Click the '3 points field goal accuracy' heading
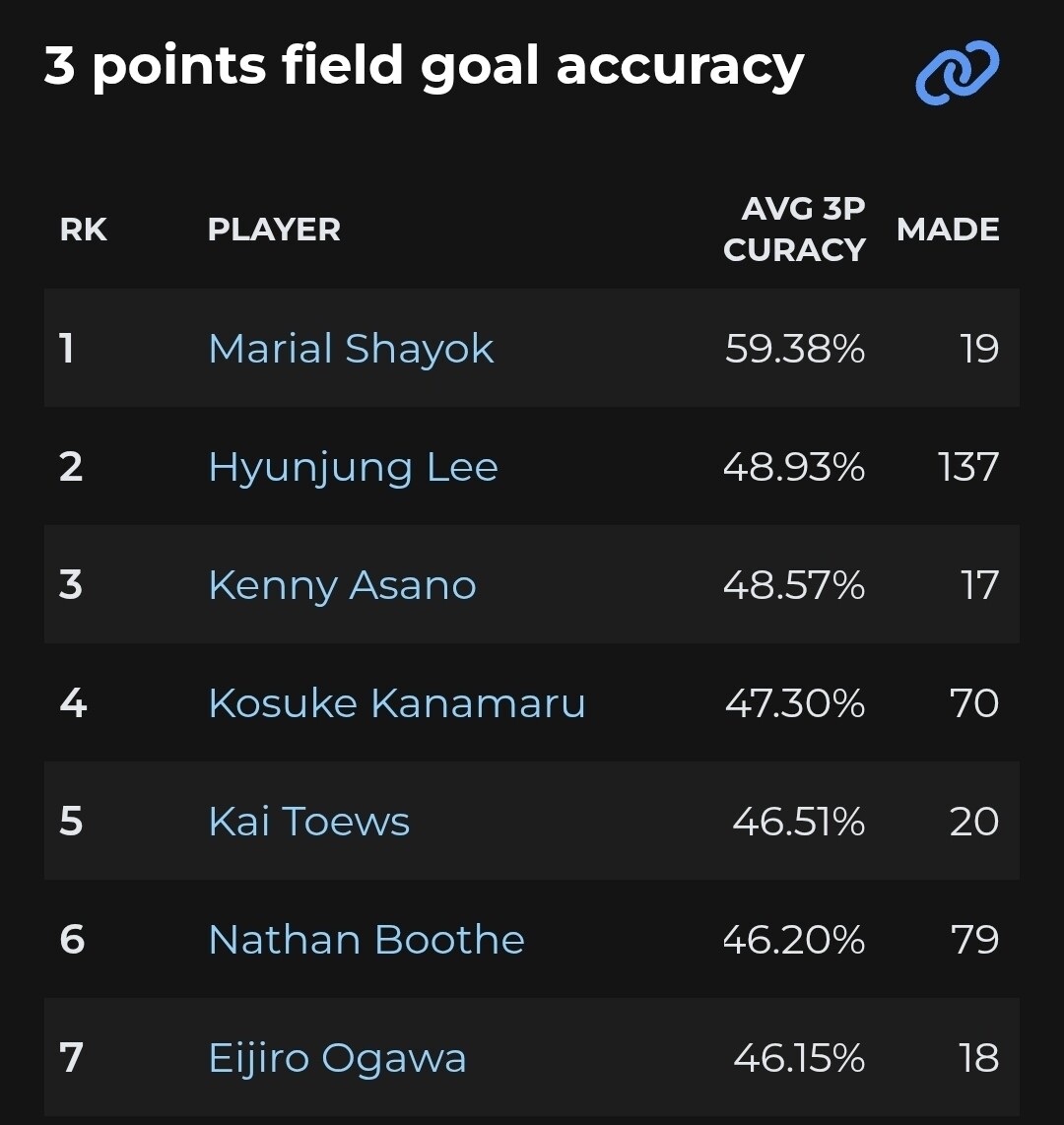This screenshot has width=1064, height=1125. (x=424, y=67)
